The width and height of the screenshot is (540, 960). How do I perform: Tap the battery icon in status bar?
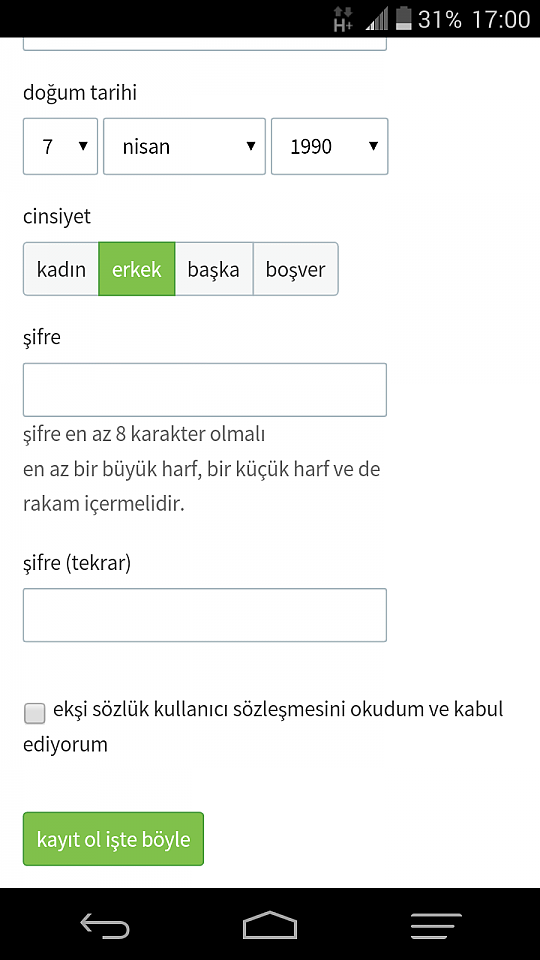403,18
